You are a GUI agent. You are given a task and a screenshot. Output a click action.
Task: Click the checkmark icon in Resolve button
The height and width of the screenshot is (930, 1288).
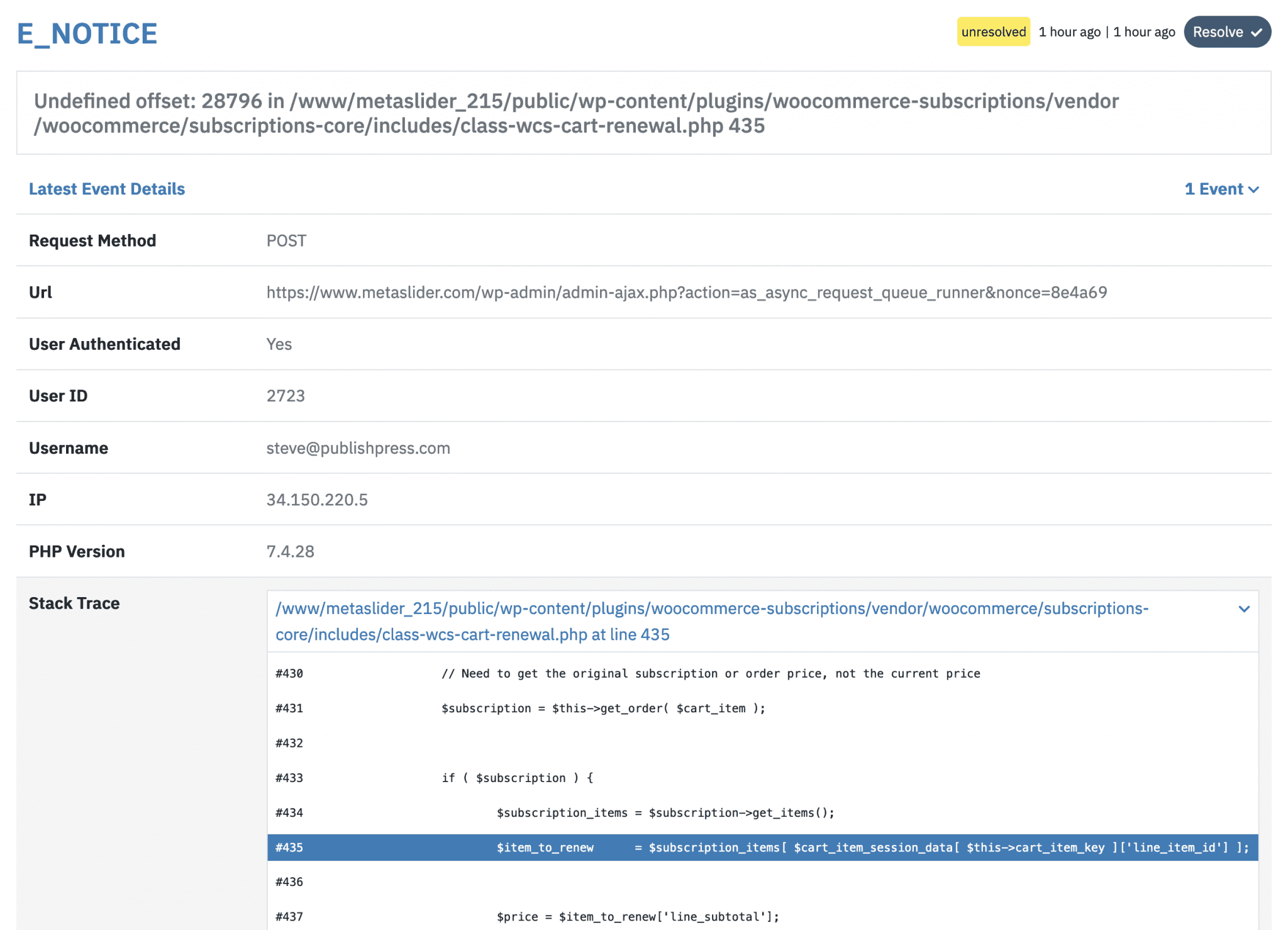(x=1256, y=33)
